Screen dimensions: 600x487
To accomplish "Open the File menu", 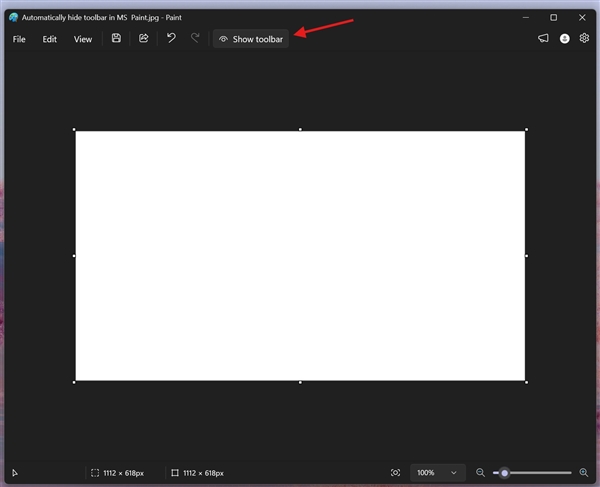I will pyautogui.click(x=19, y=39).
